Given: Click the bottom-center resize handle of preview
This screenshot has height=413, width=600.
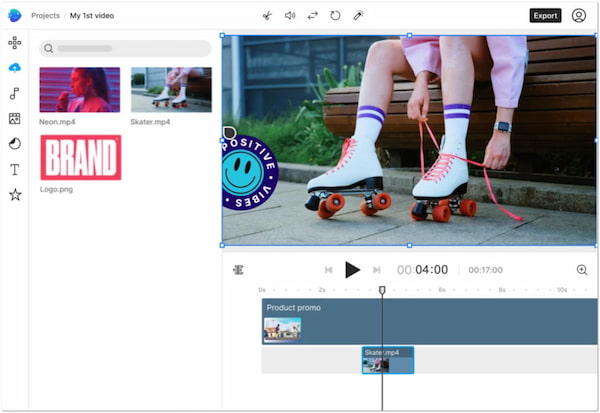Looking at the screenshot, I should point(409,245).
